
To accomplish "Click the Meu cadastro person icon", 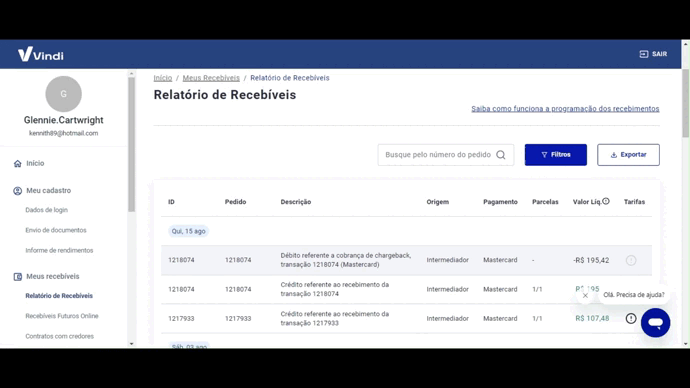I will tap(18, 191).
